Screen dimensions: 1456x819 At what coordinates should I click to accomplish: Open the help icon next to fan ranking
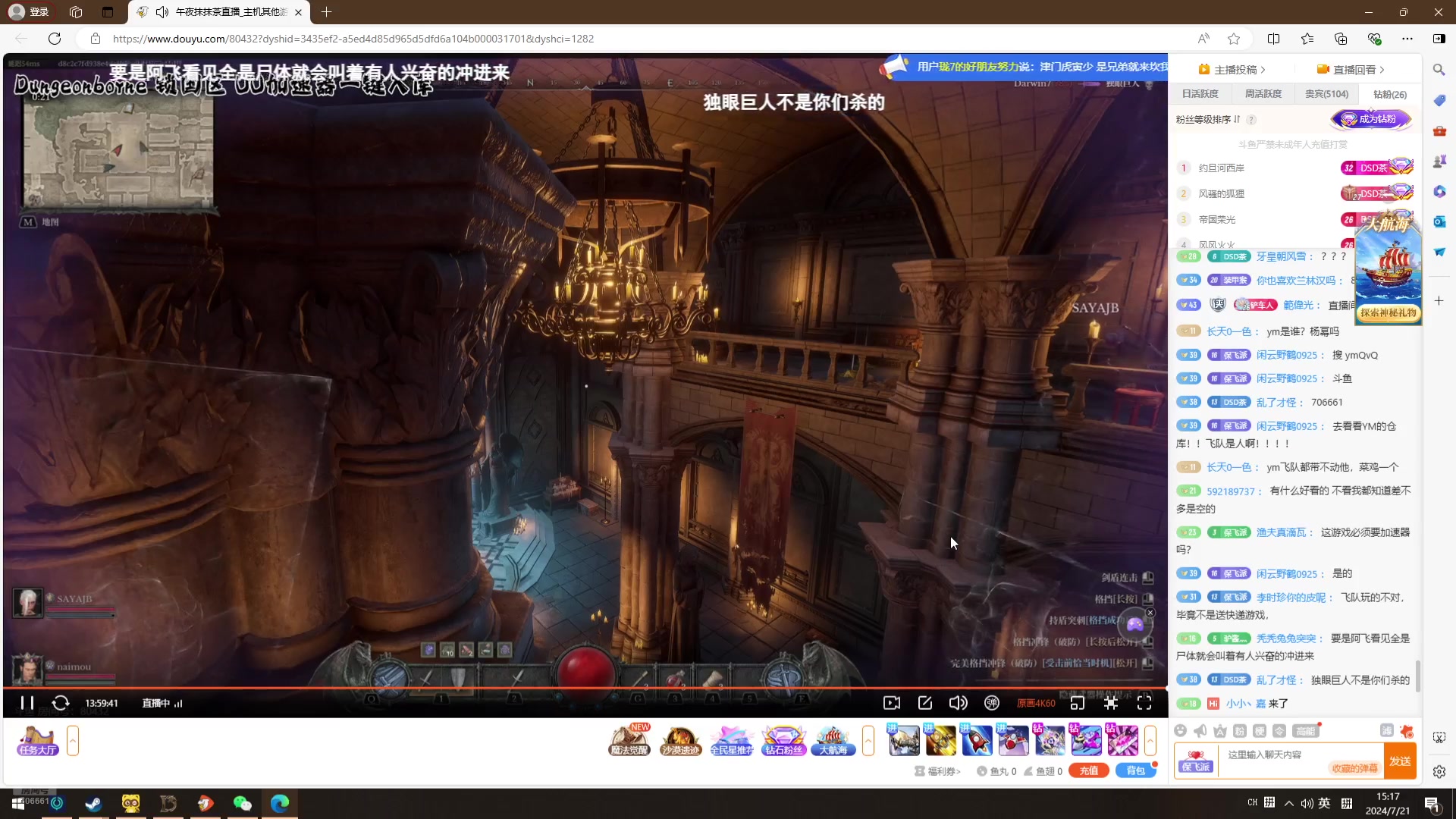click(1251, 119)
